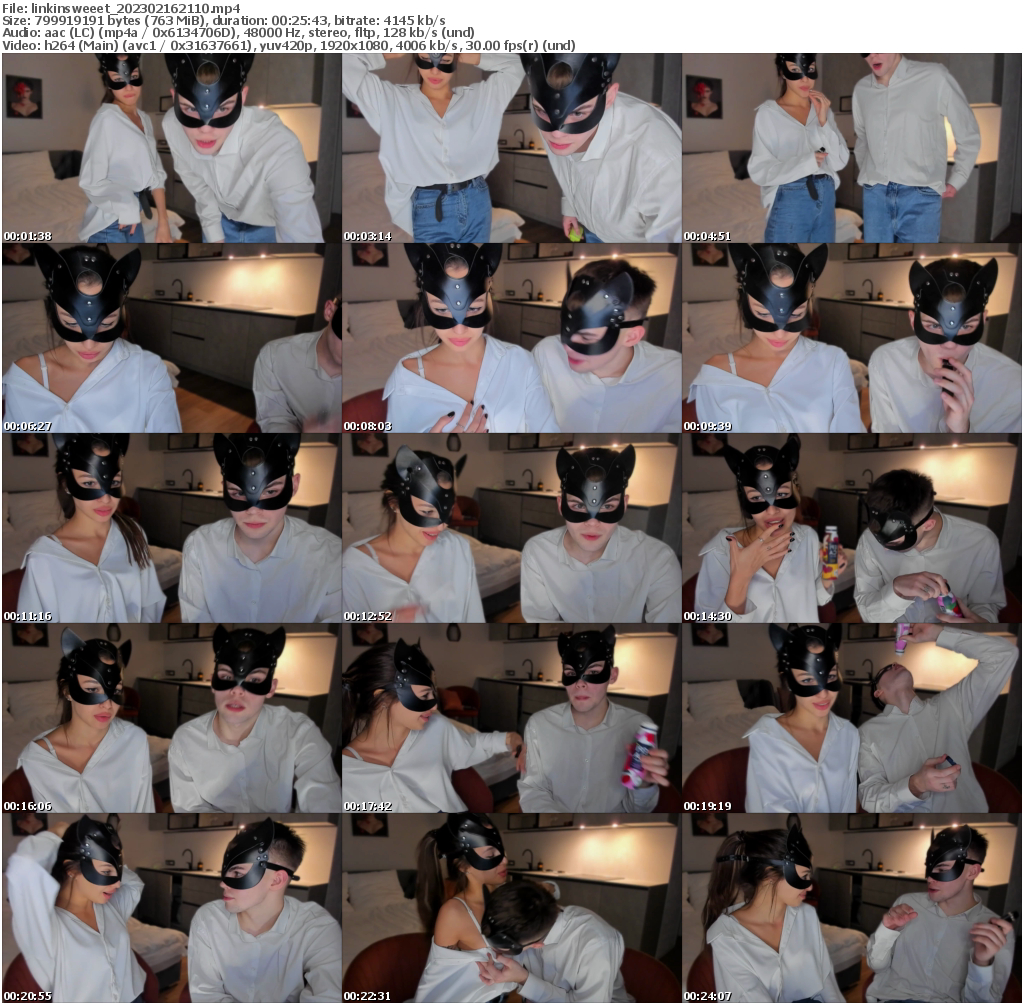Select the thumbnail labeled 00:17:42
Image resolution: width=1024 pixels, height=1003 pixels.
pyautogui.click(x=511, y=718)
